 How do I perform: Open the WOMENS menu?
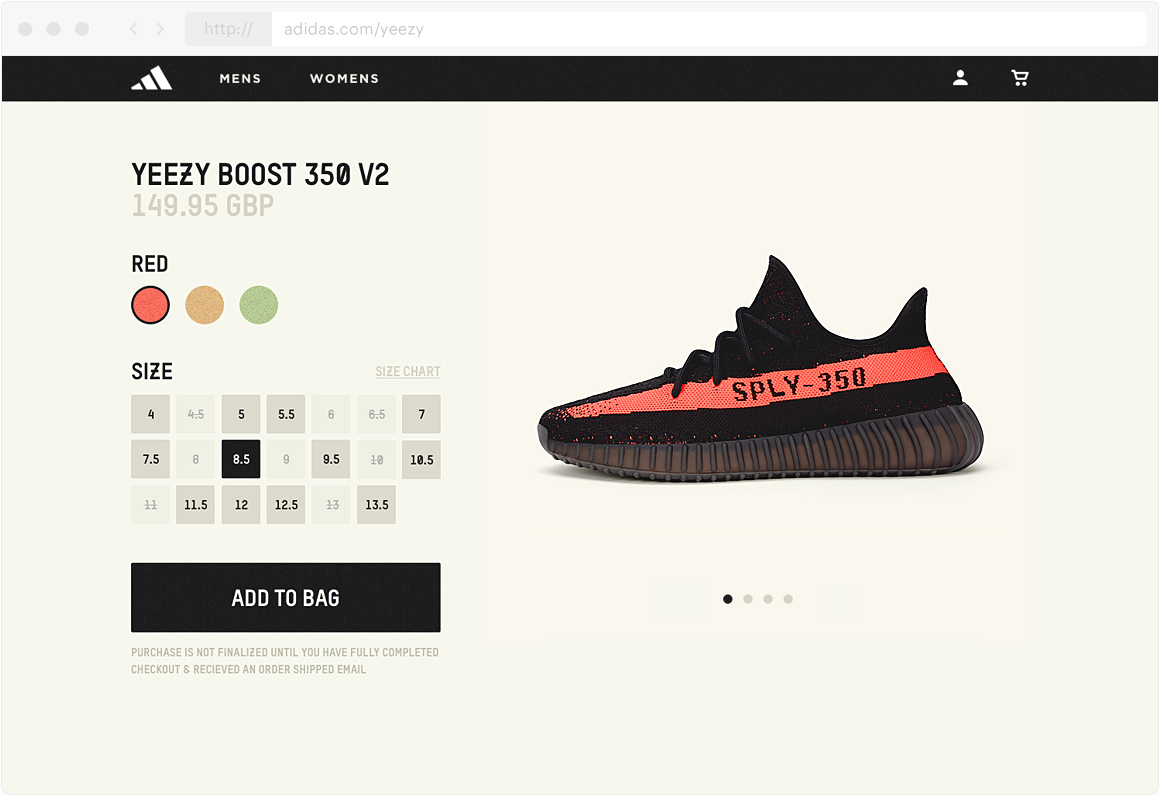(x=344, y=78)
